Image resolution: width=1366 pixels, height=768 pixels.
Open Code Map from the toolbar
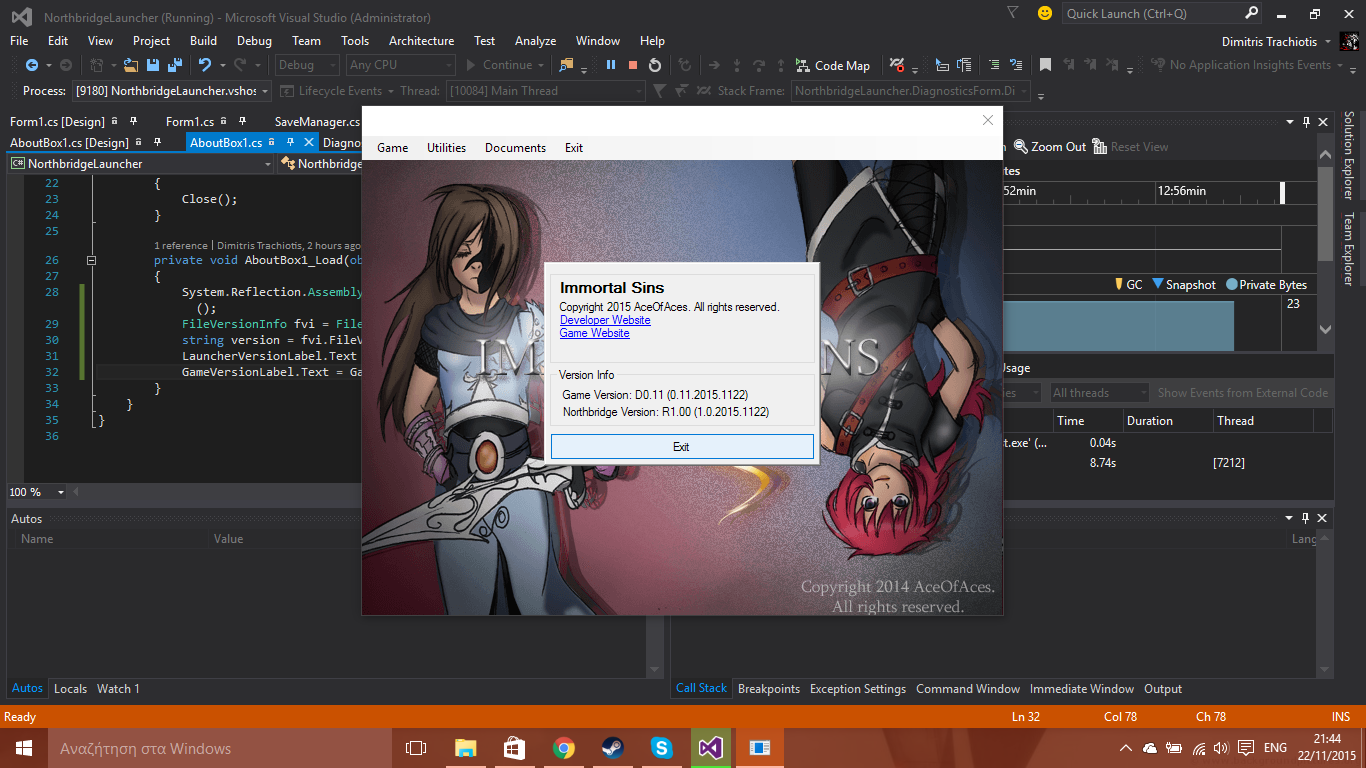tap(833, 65)
